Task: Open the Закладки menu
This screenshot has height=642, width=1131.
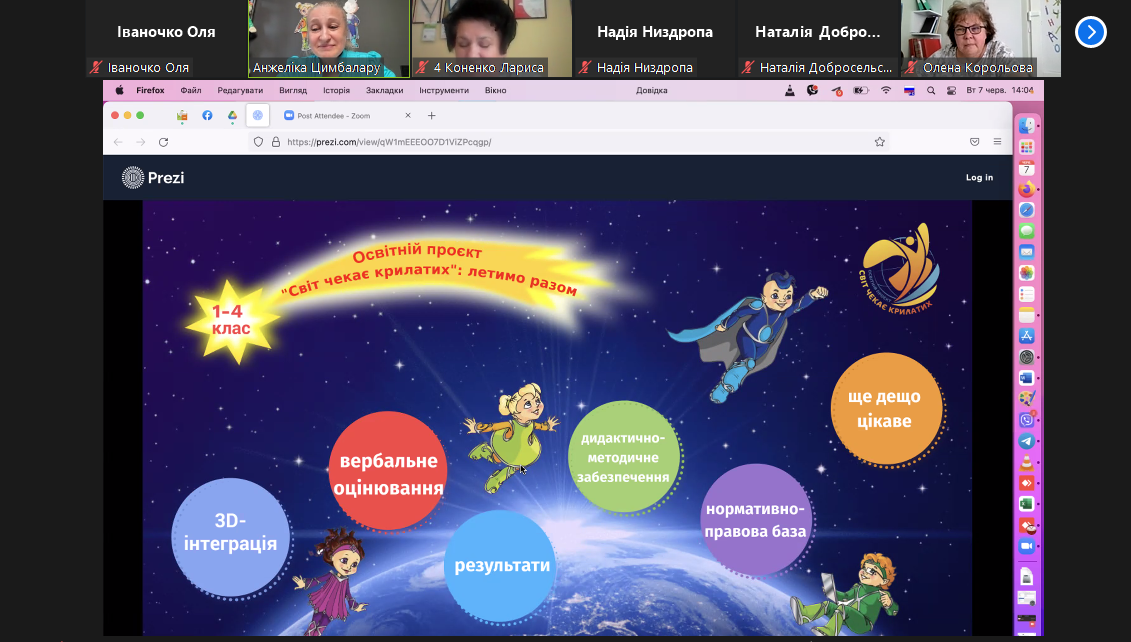Action: 384,90
